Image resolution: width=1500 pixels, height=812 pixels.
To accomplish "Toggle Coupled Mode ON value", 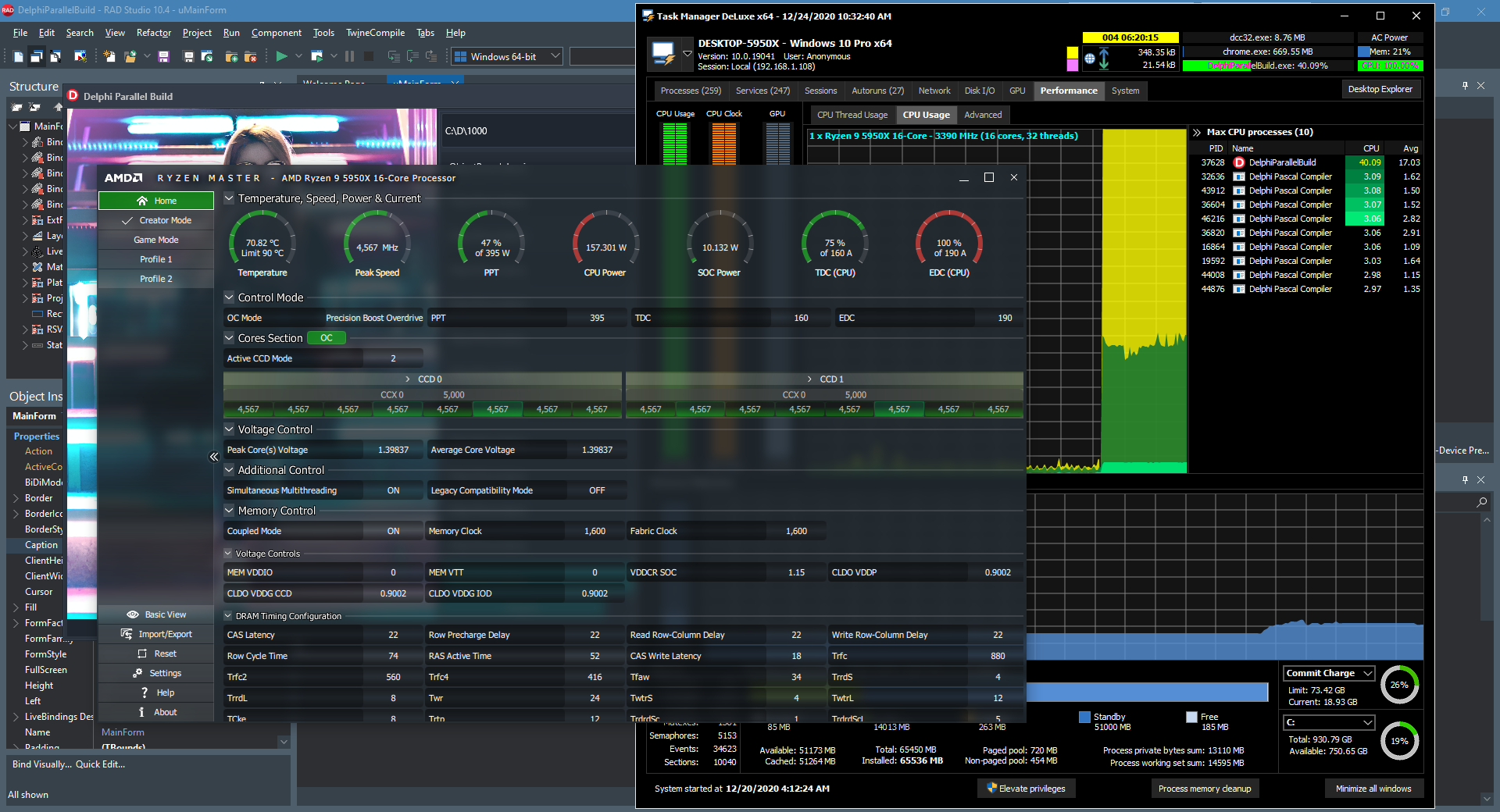I will [393, 531].
